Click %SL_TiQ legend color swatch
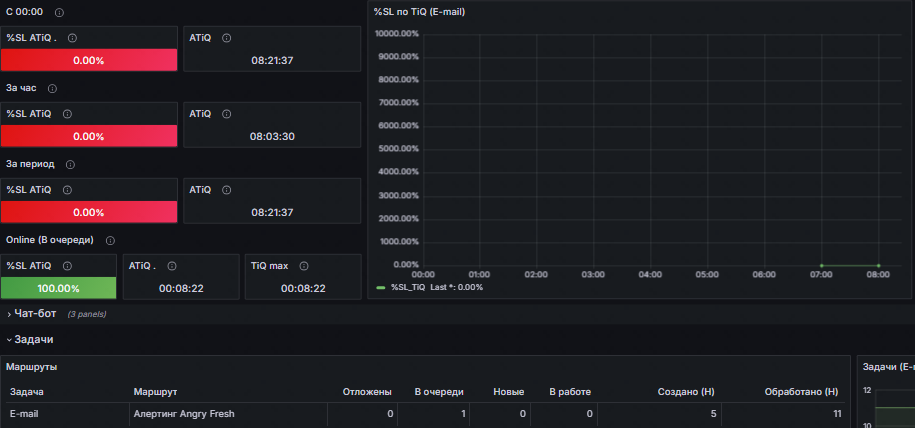Viewport: 915px width, 428px height. pyautogui.click(x=380, y=287)
